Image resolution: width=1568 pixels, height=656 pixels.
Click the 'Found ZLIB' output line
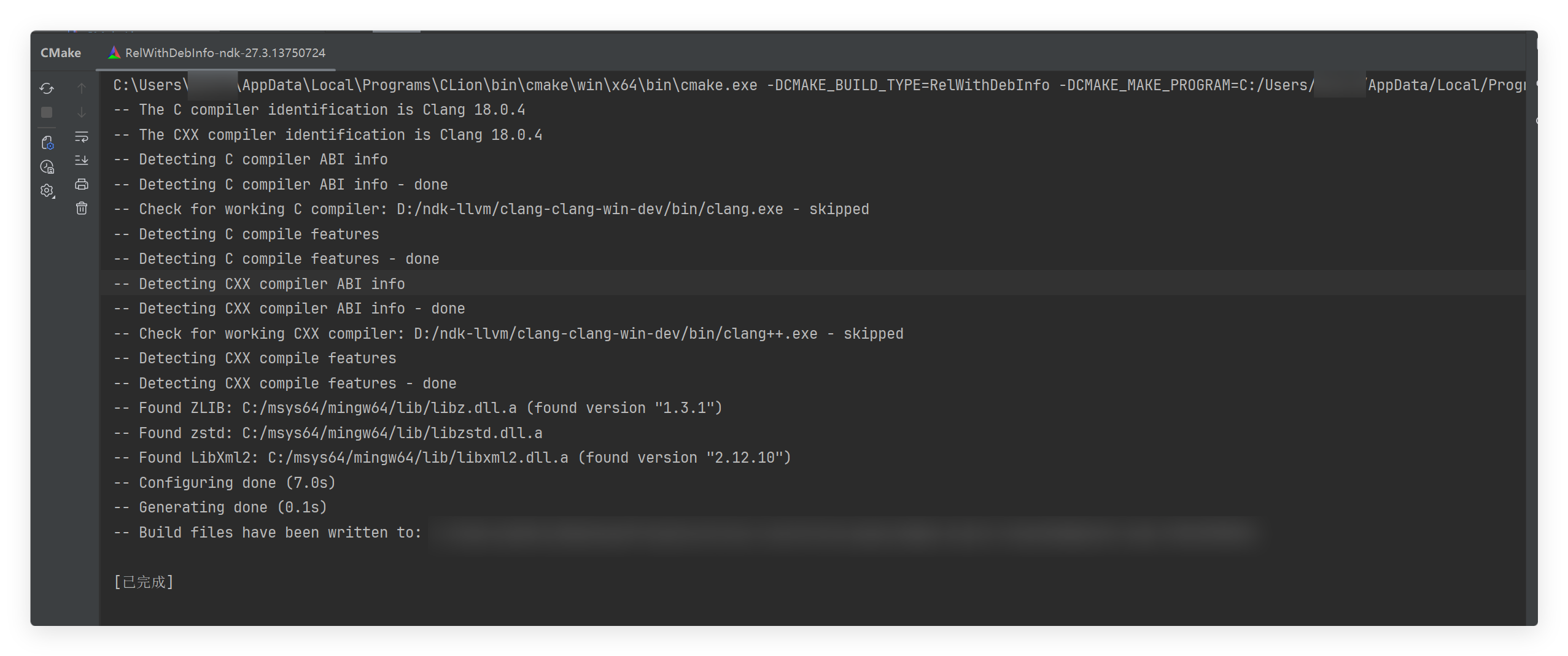coord(417,408)
